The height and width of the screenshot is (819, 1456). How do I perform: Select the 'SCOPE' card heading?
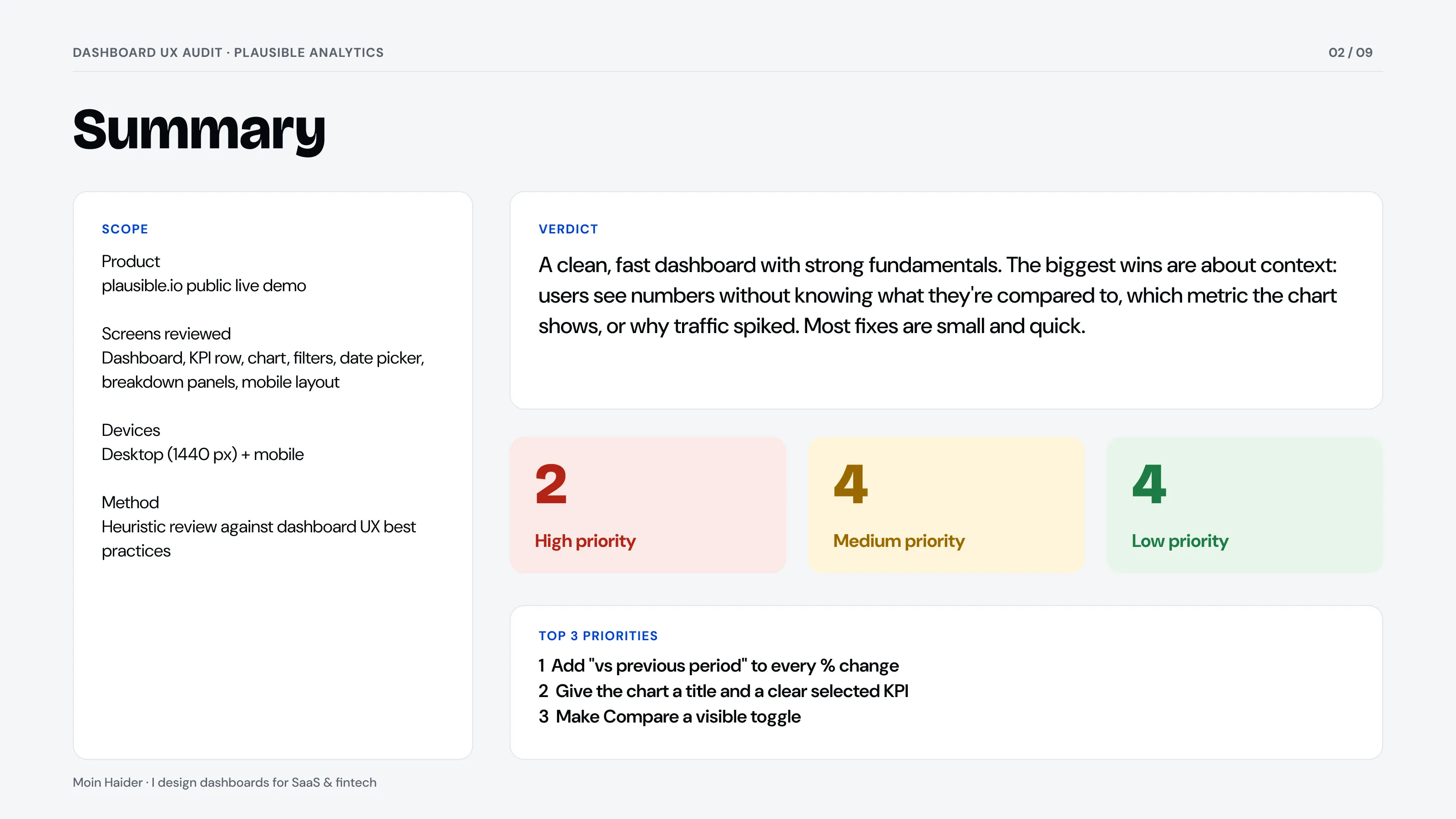pyautogui.click(x=125, y=229)
